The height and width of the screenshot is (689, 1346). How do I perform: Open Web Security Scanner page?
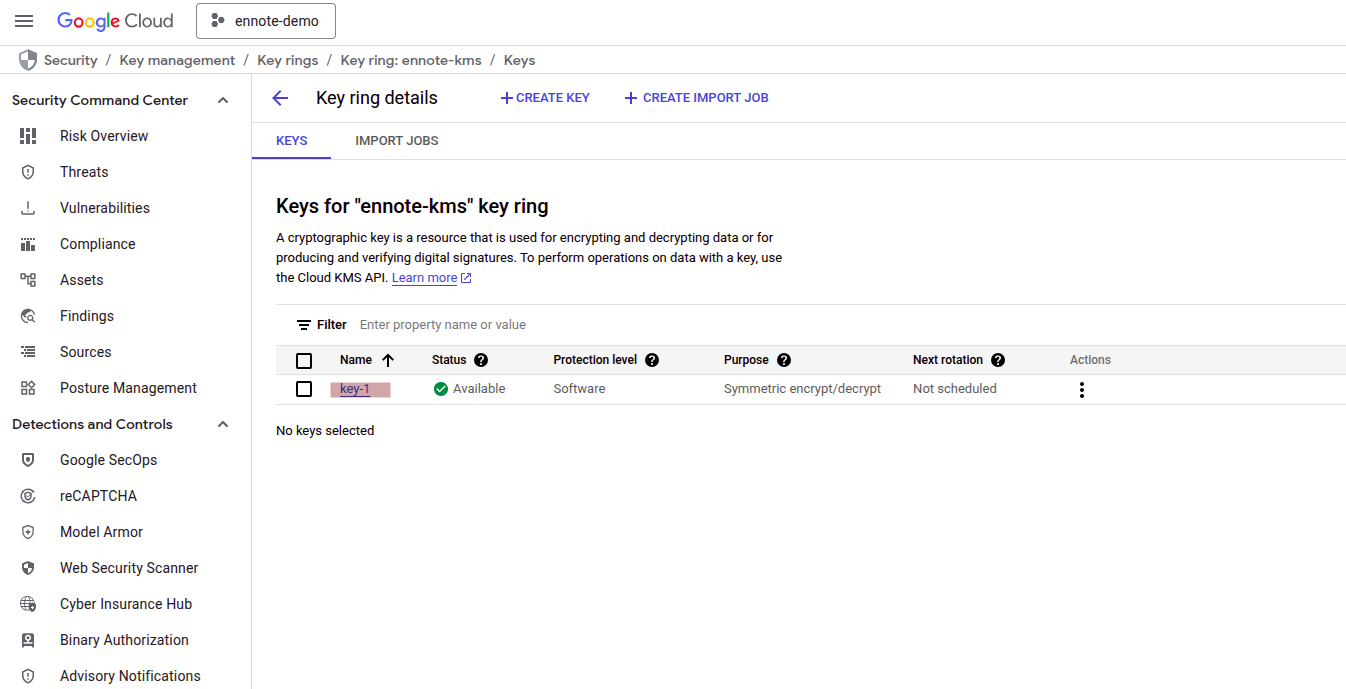click(129, 568)
